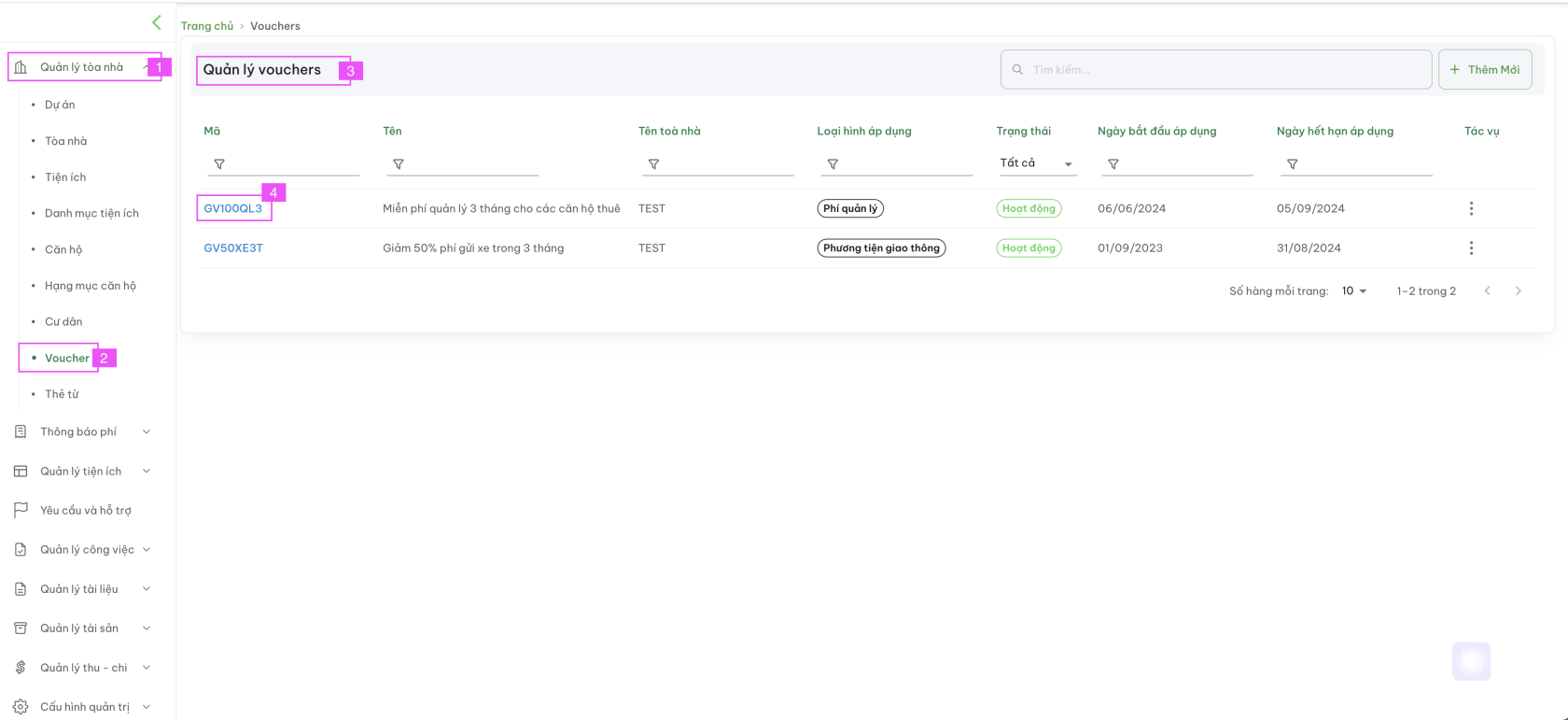Open Cư dân in the sidebar
1568x720 pixels.
pos(63,321)
